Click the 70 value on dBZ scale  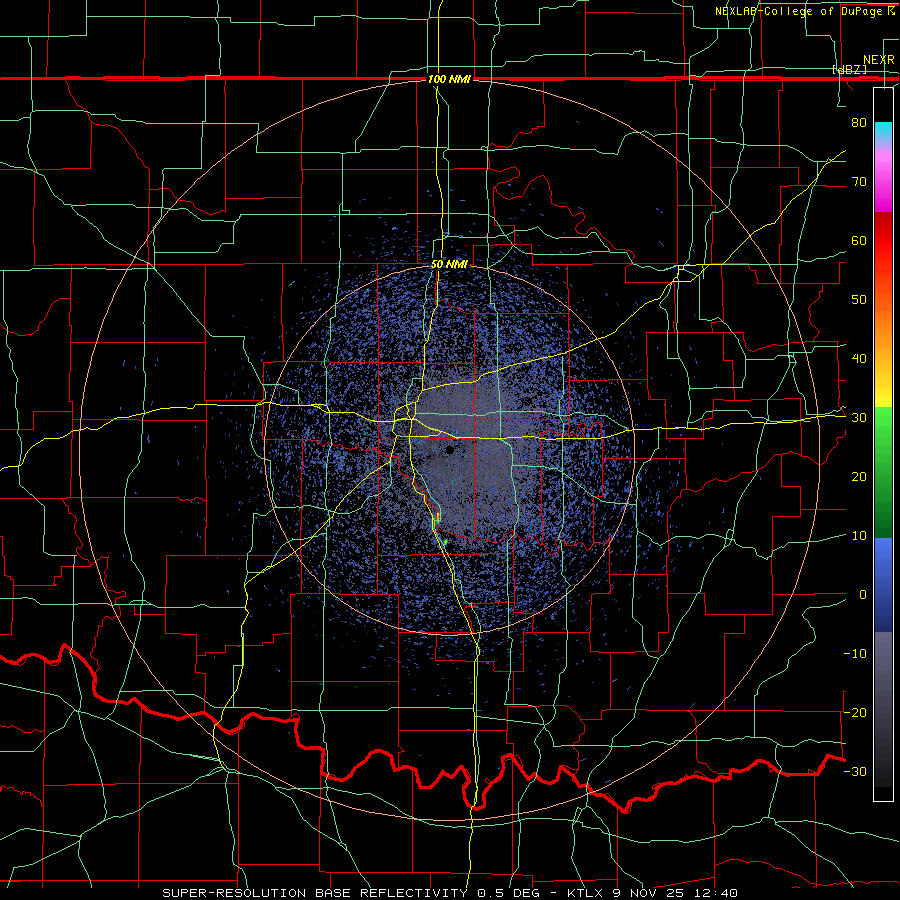click(x=859, y=181)
